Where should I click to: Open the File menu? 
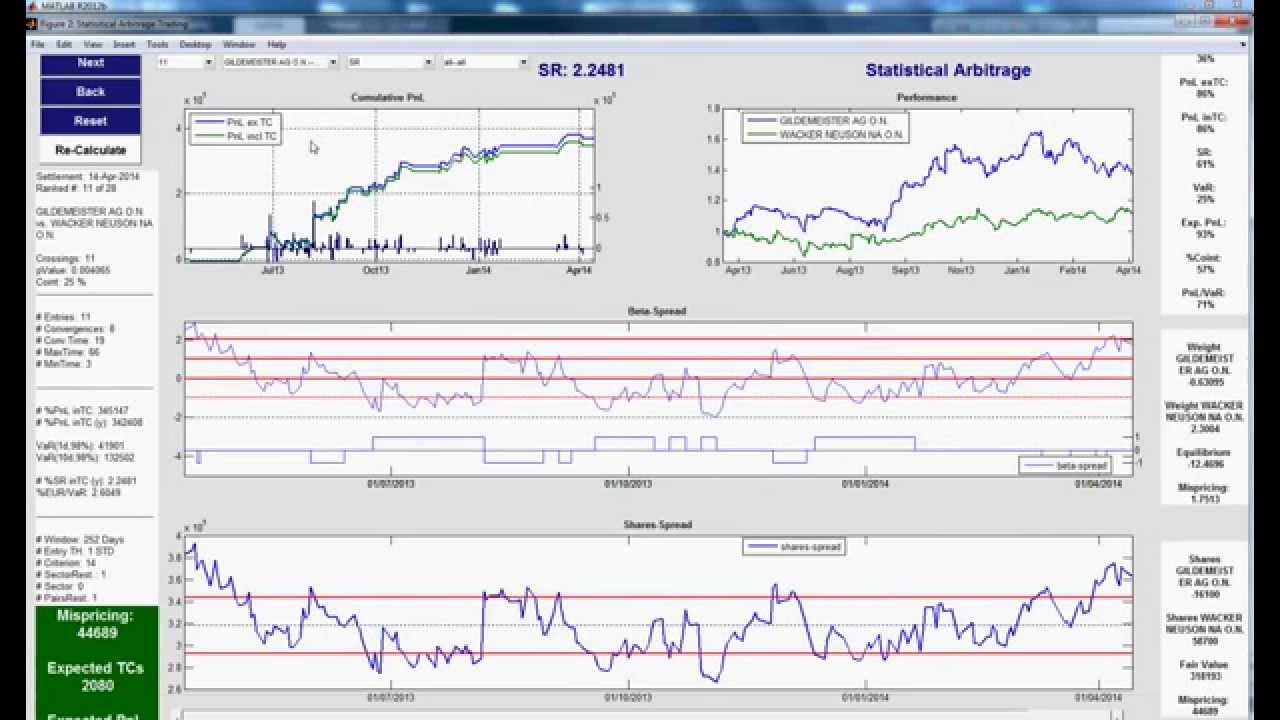click(x=37, y=45)
